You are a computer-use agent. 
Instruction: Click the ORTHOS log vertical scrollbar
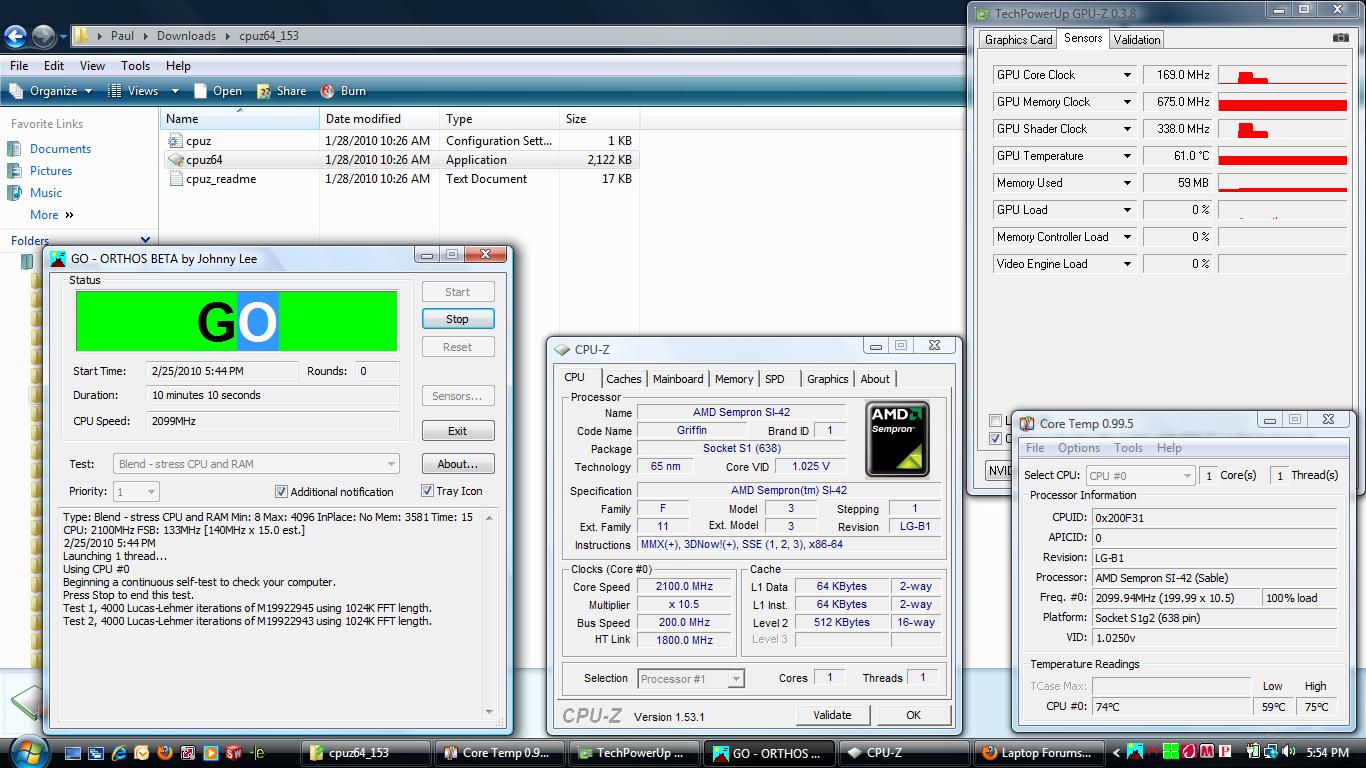pos(490,615)
